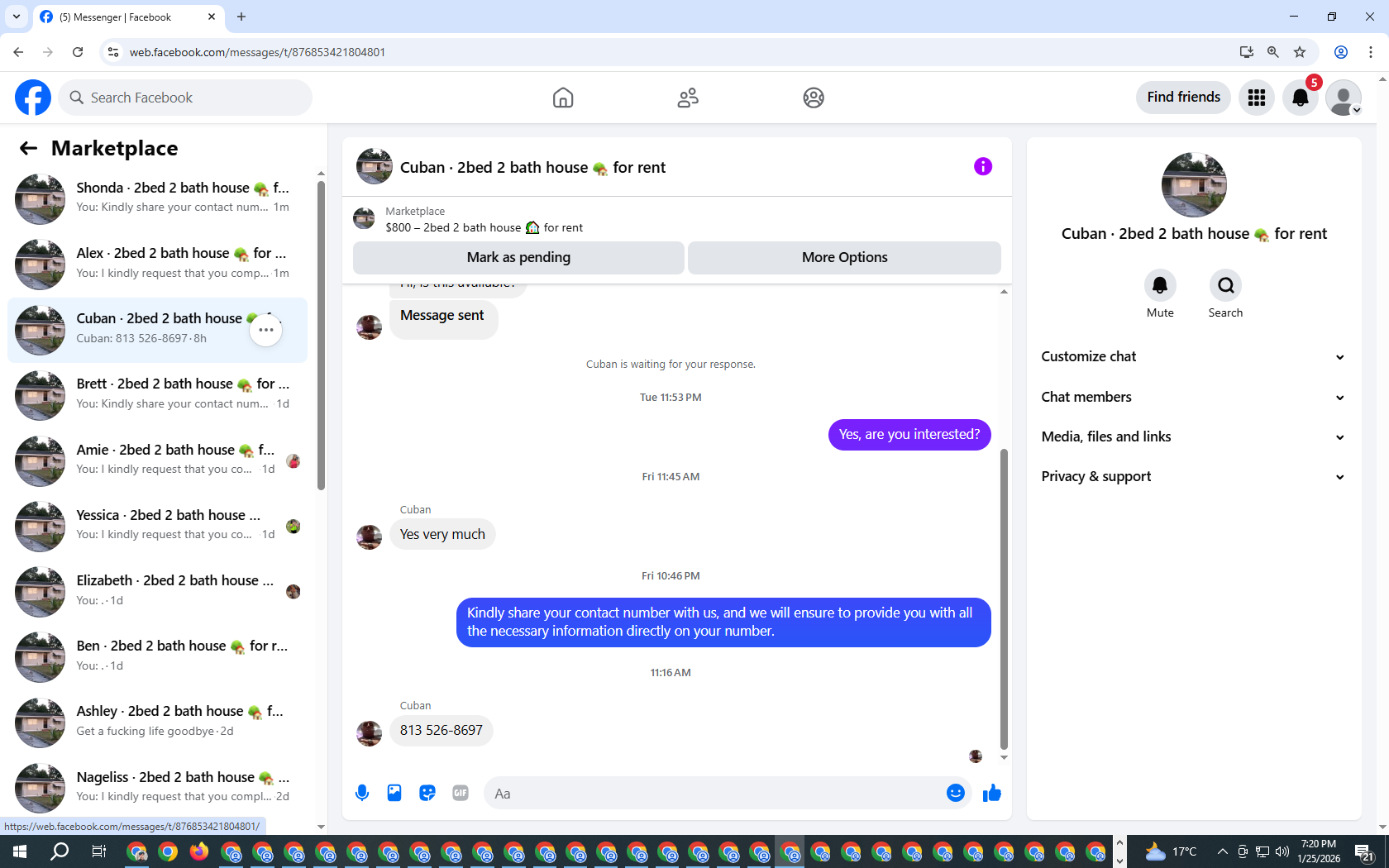The height and width of the screenshot is (868, 1389).
Task: Choose a sticker for the message
Action: [427, 794]
